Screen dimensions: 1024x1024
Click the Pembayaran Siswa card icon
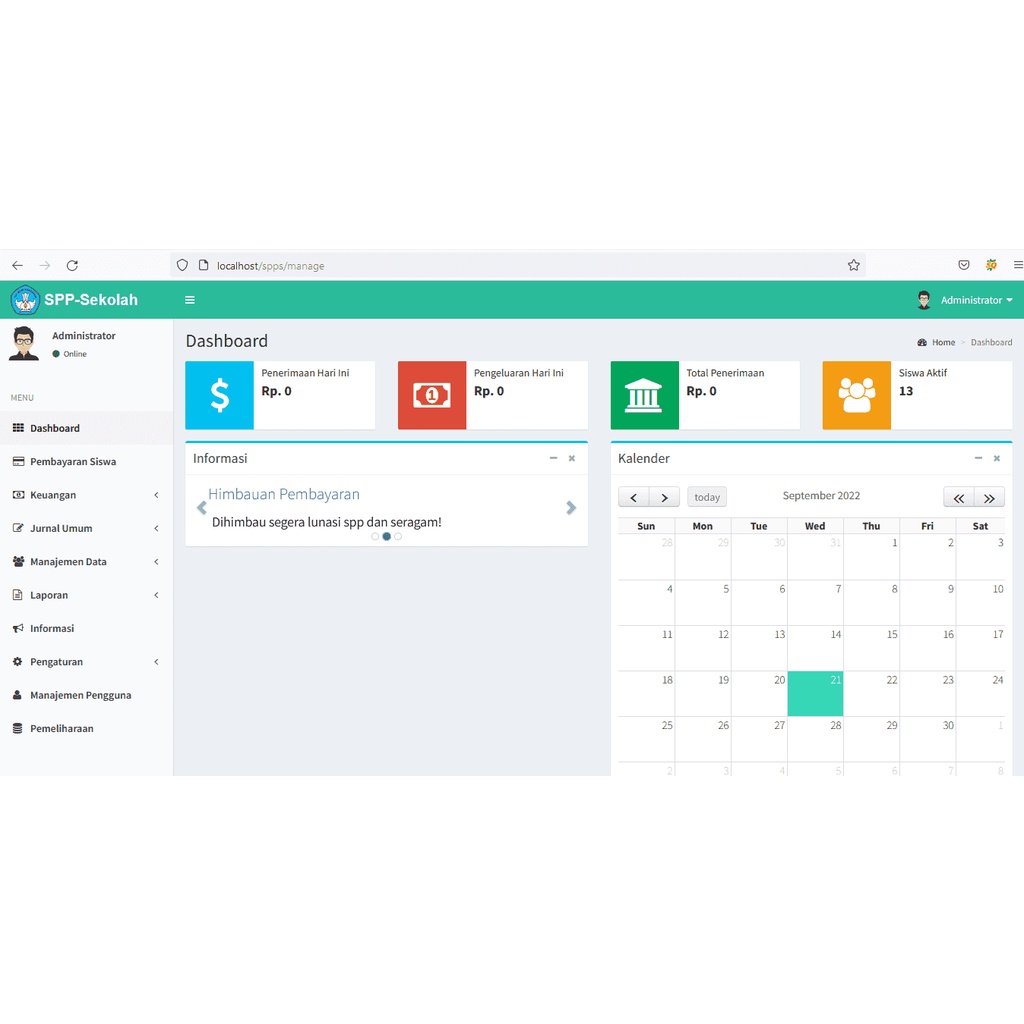point(18,461)
